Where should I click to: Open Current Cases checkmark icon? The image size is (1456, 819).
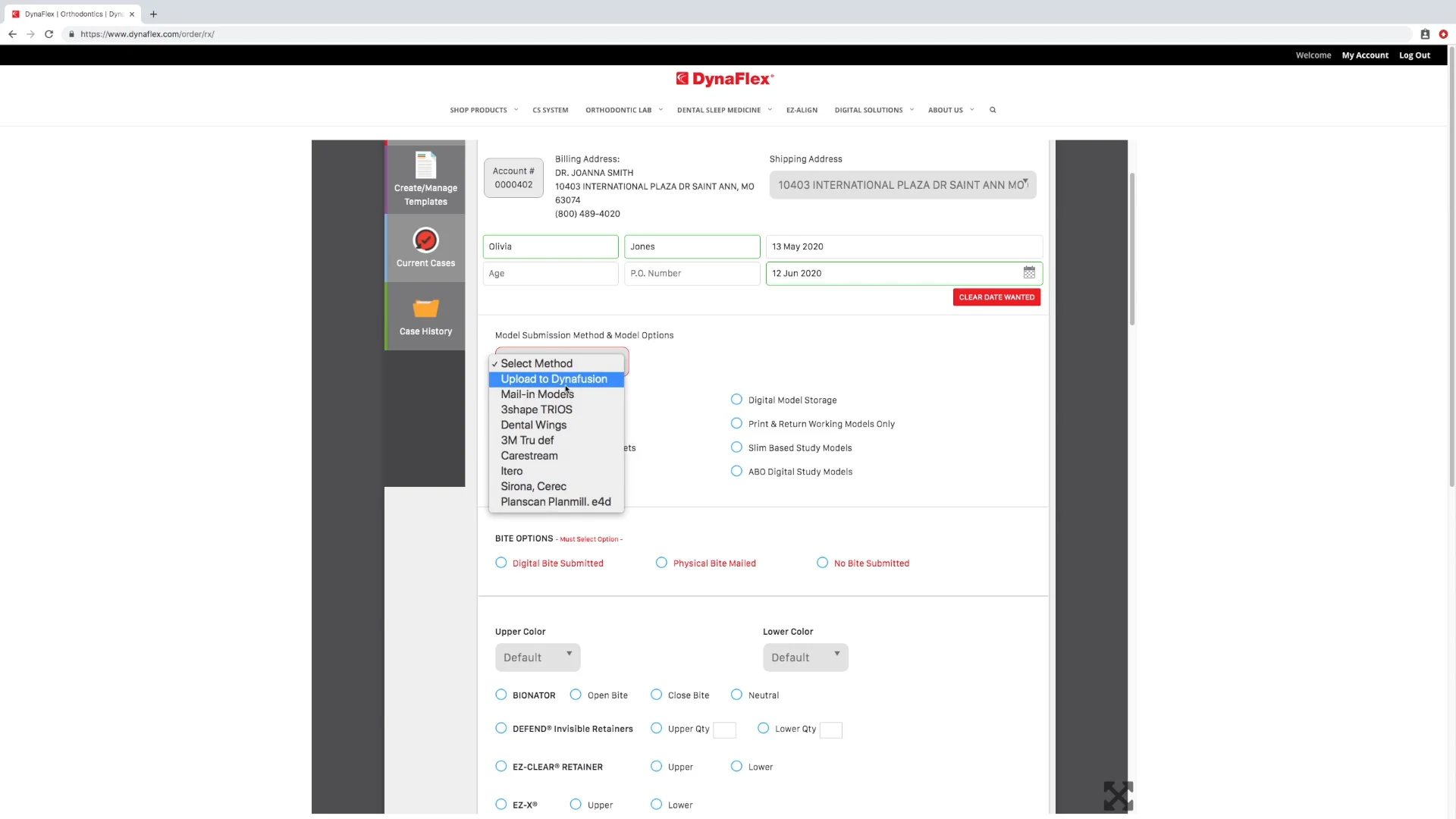[425, 240]
